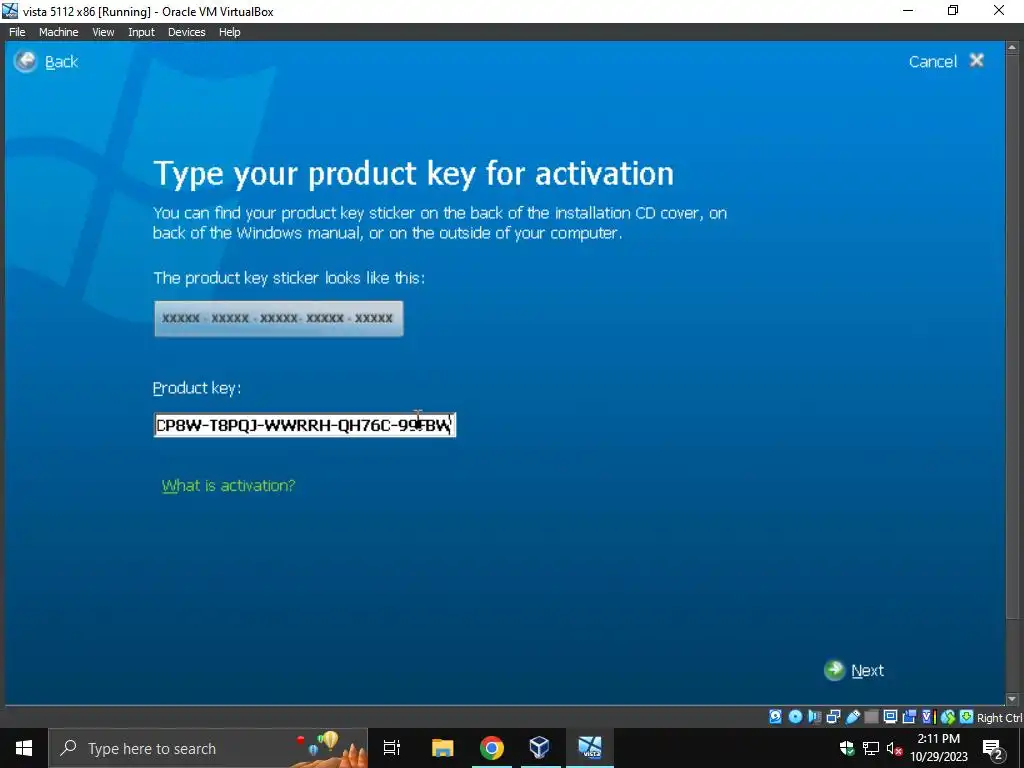Click the hard disk activity indicator
This screenshot has height=768, width=1024.
(x=775, y=717)
